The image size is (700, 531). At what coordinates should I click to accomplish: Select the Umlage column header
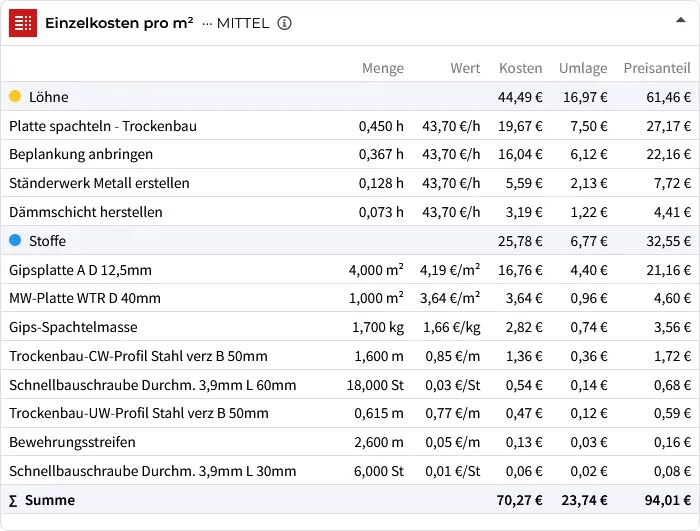[x=583, y=68]
